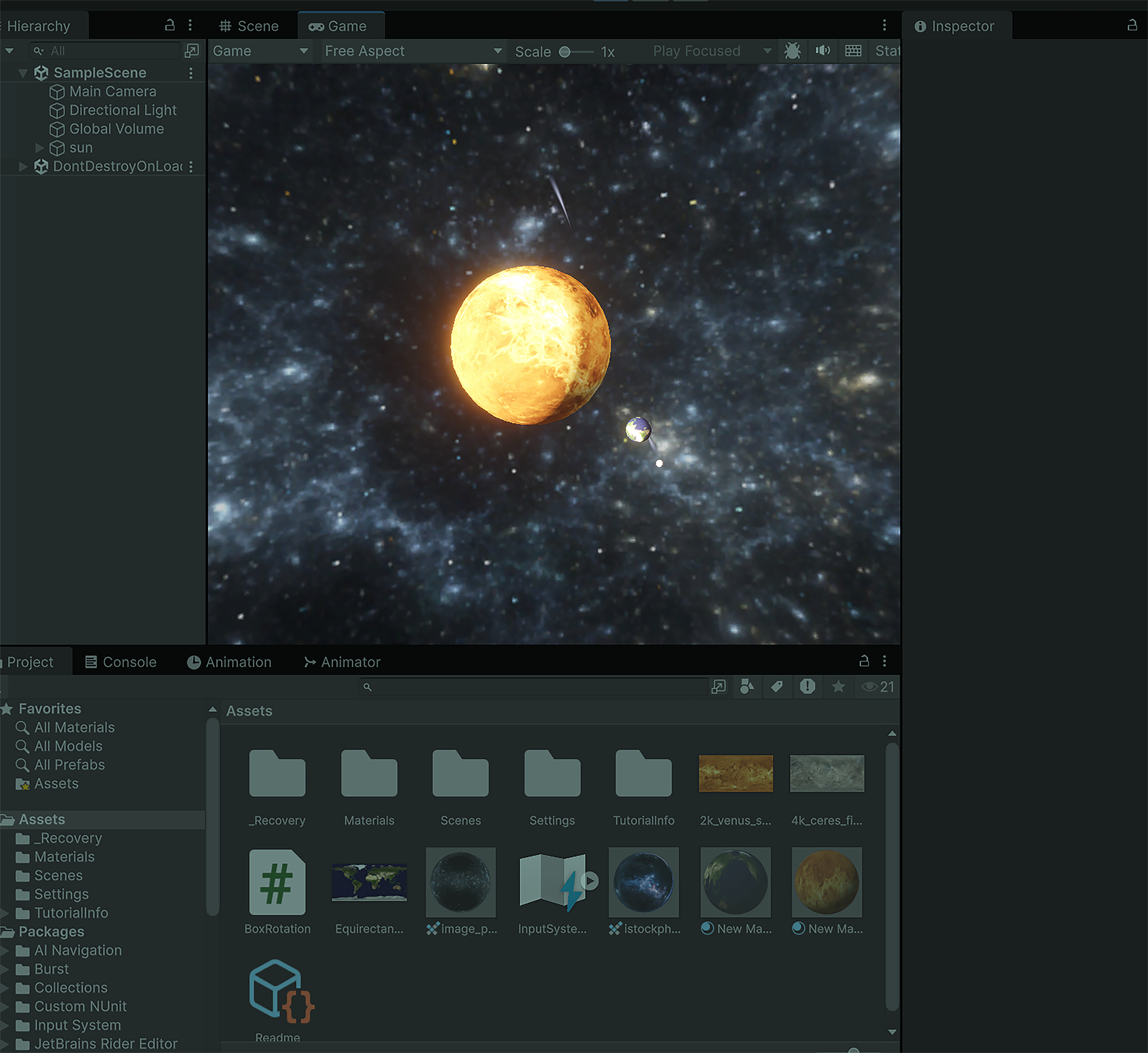
Task: Click the keyboard shortcuts icon in the Game toolbar
Action: coord(853,51)
